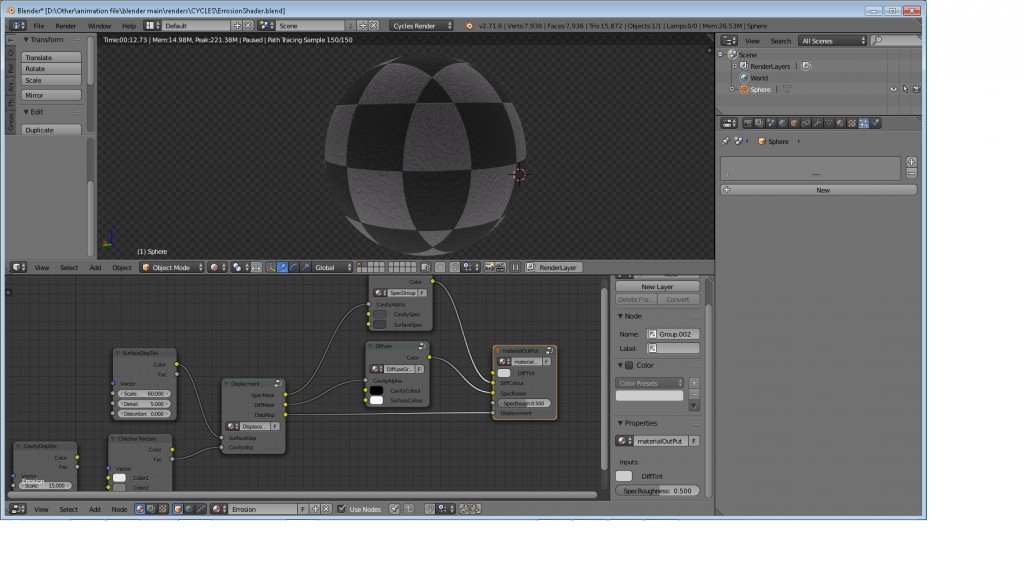Select the World properties tab
This screenshot has width=1024, height=576.
click(783, 124)
